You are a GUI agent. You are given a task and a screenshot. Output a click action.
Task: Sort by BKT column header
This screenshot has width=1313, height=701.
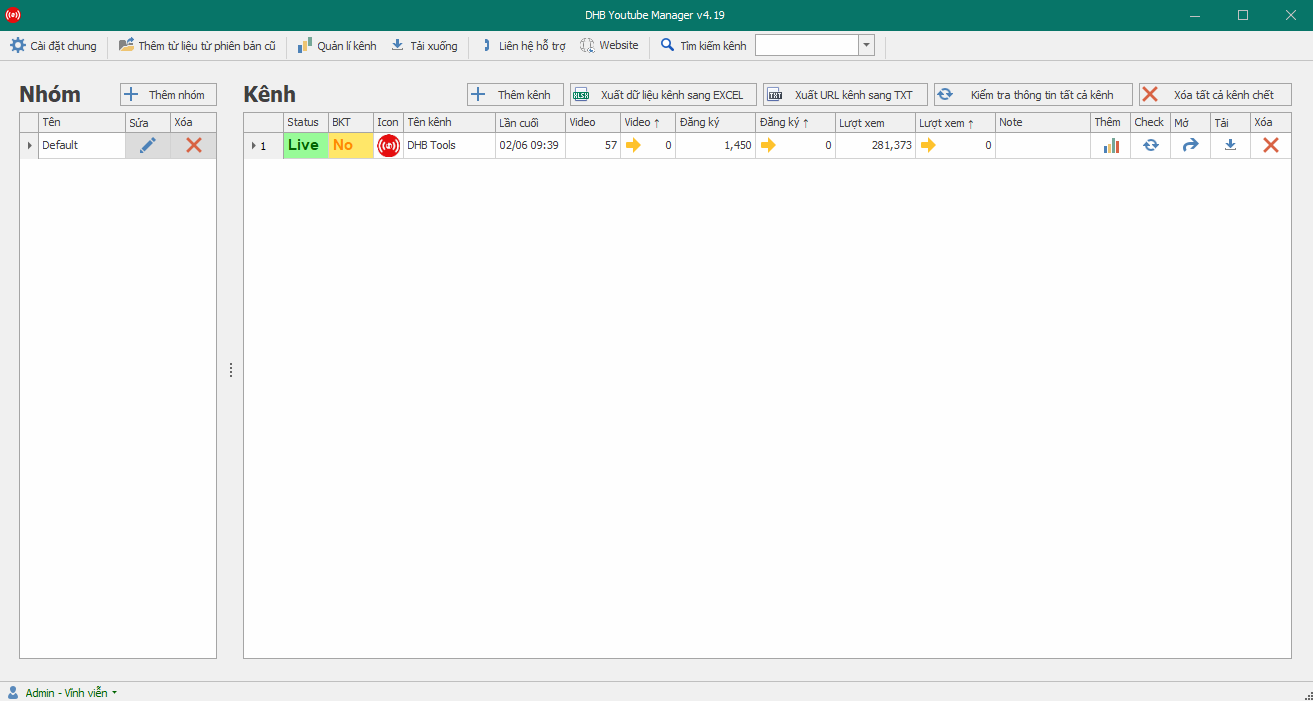351,122
